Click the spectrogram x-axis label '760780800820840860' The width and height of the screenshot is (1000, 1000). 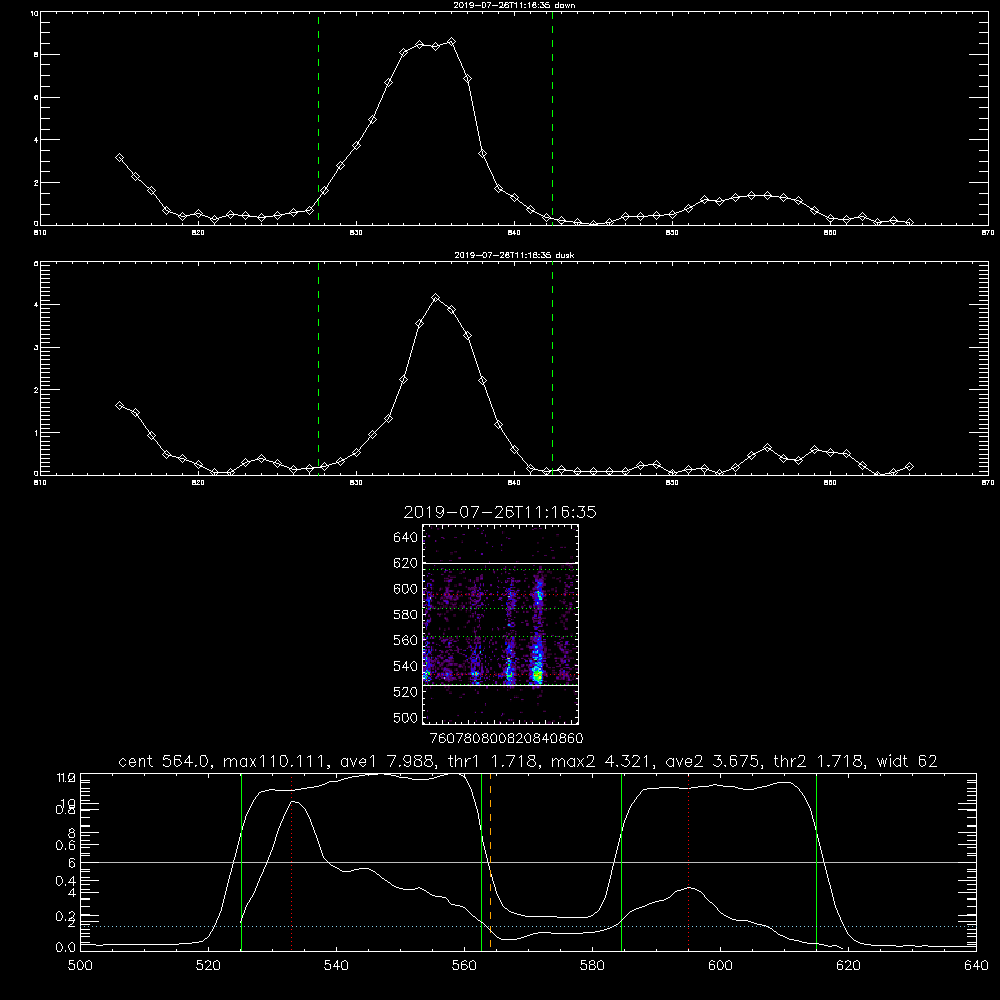506,739
